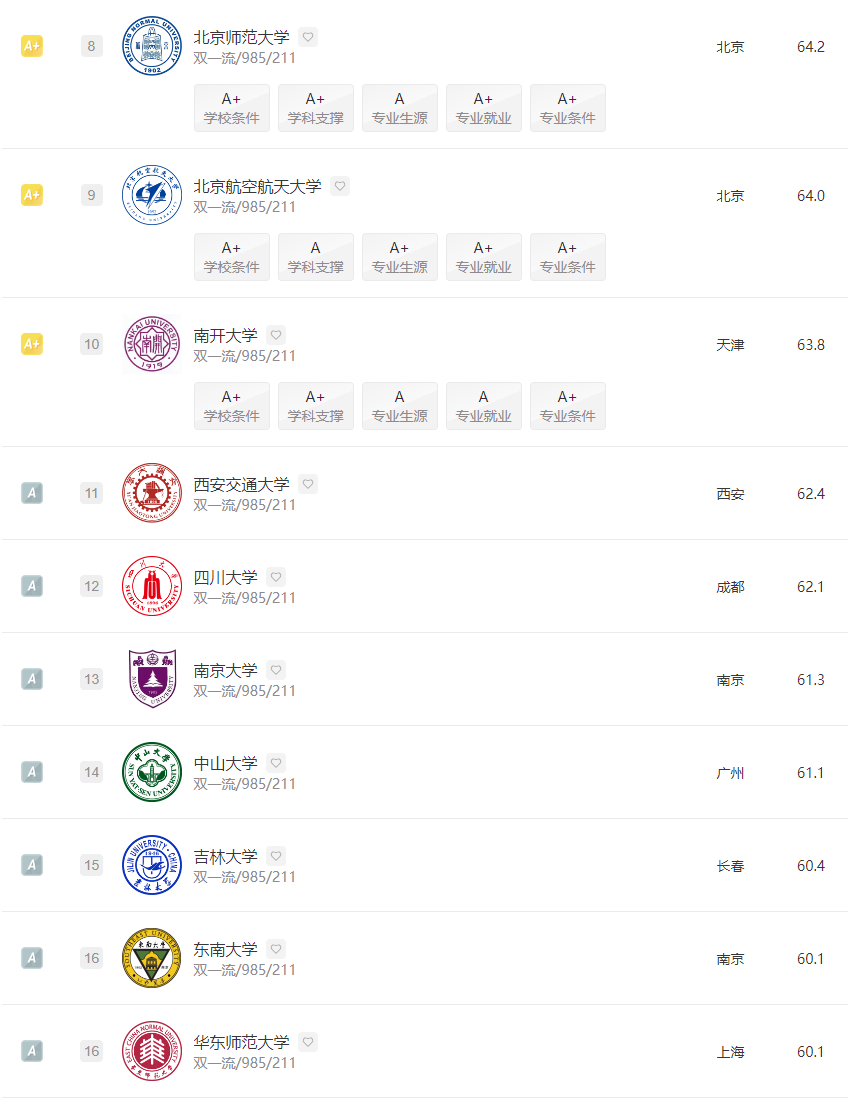
Task: Open the Sun Yat-sen University green logo
Action: pos(152,772)
